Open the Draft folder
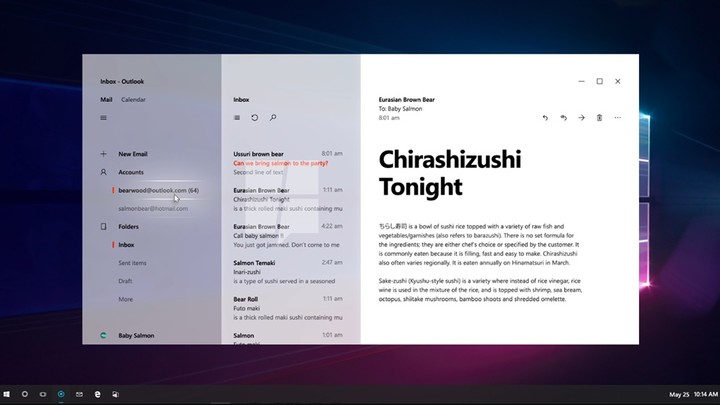Viewport: 720px width, 405px height. [125, 281]
